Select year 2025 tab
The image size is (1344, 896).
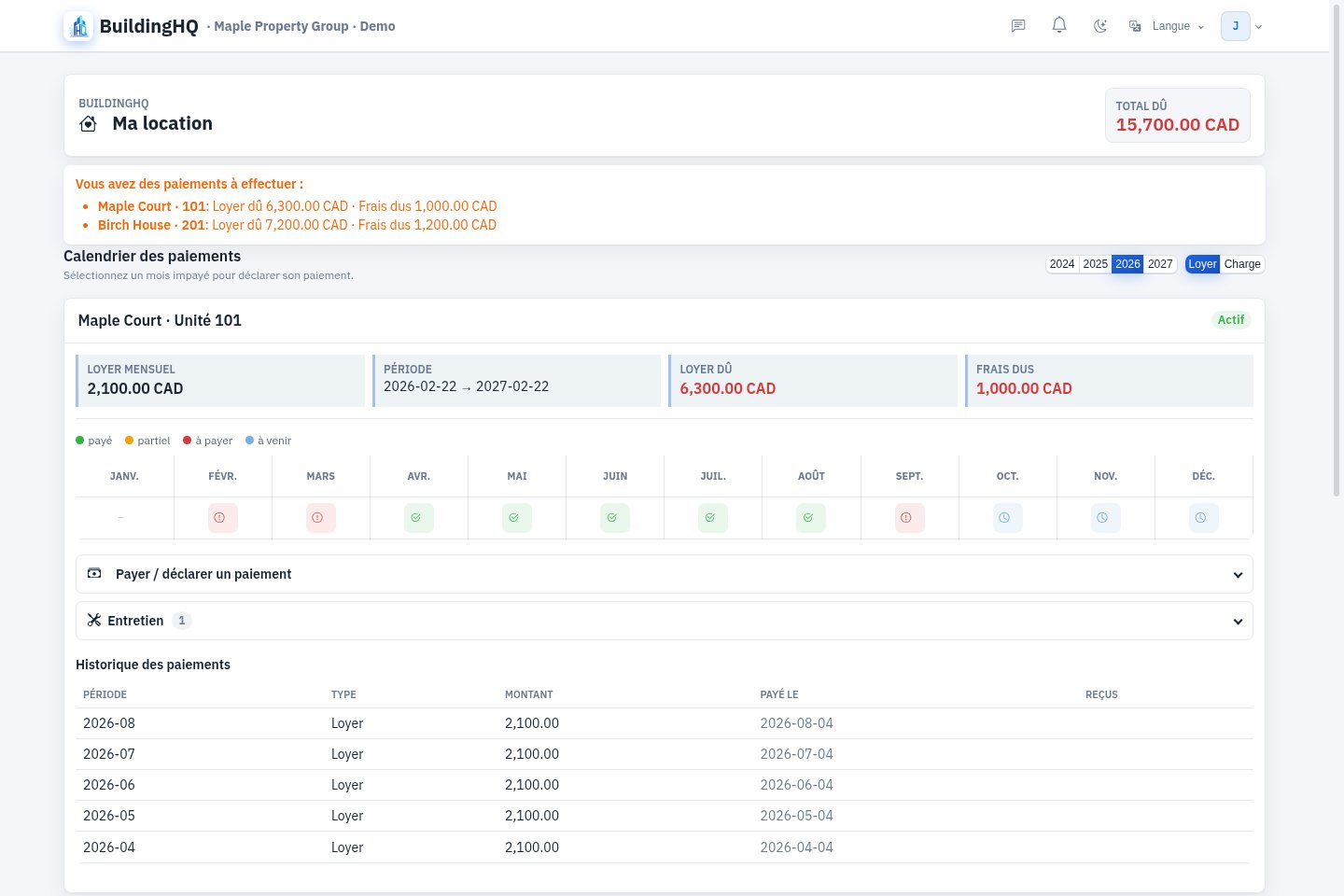click(x=1095, y=264)
